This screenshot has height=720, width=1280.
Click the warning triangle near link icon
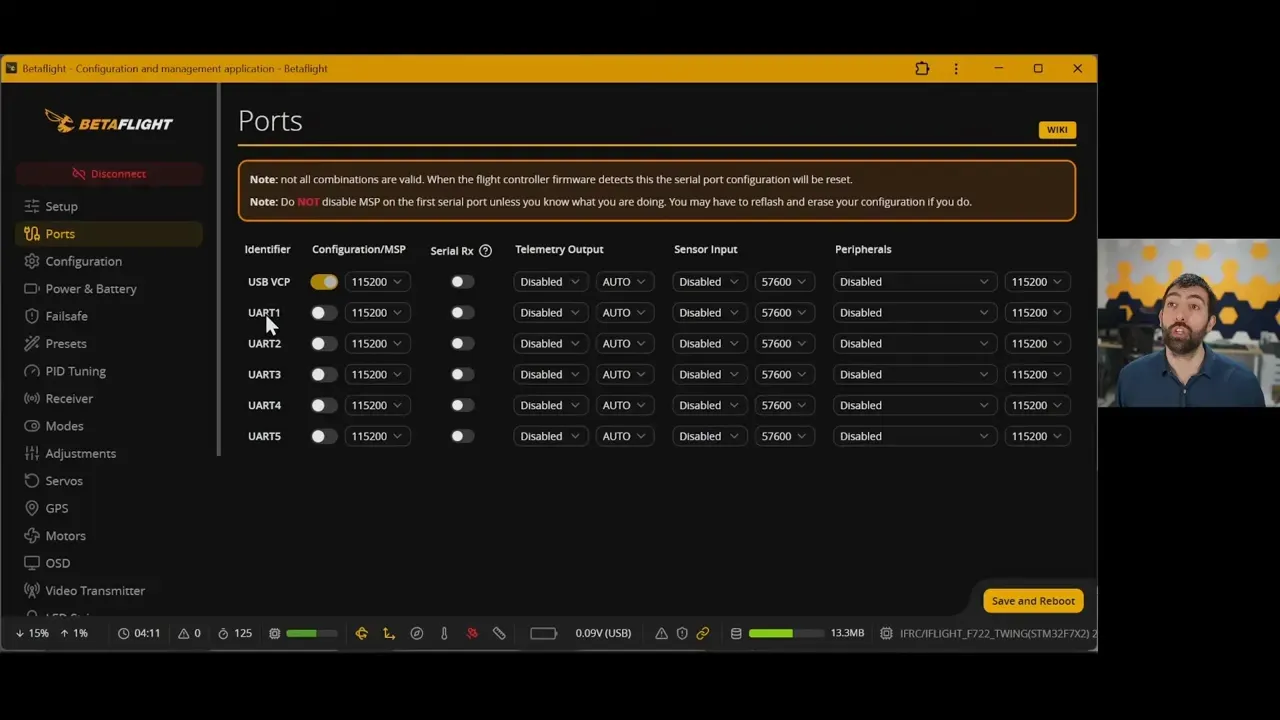click(x=661, y=634)
